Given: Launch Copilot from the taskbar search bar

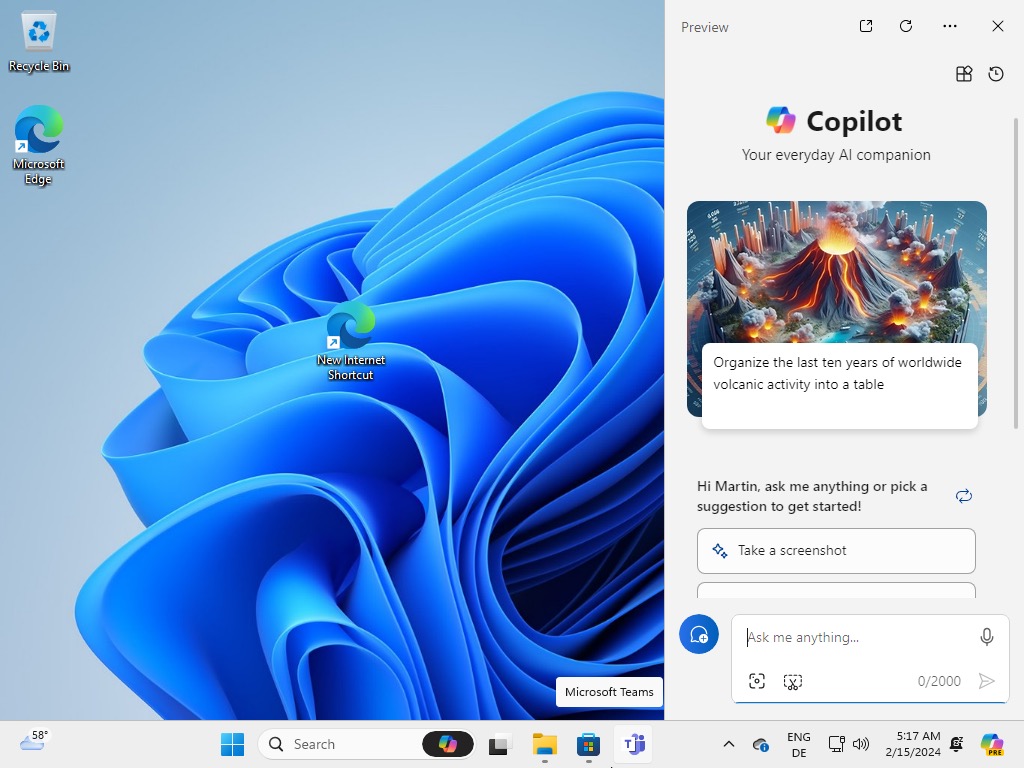Looking at the screenshot, I should 448,744.
